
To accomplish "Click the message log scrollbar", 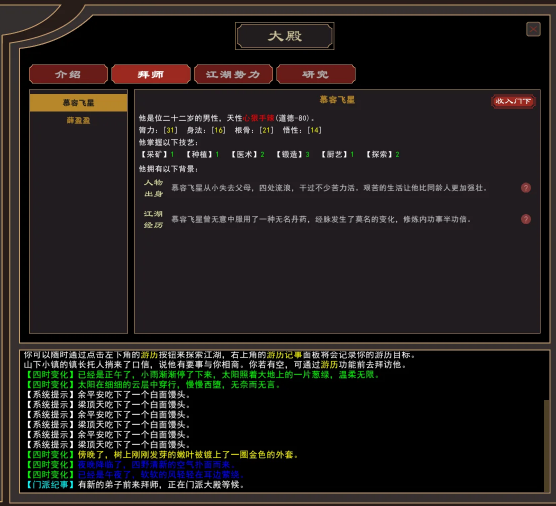I will point(546,445).
